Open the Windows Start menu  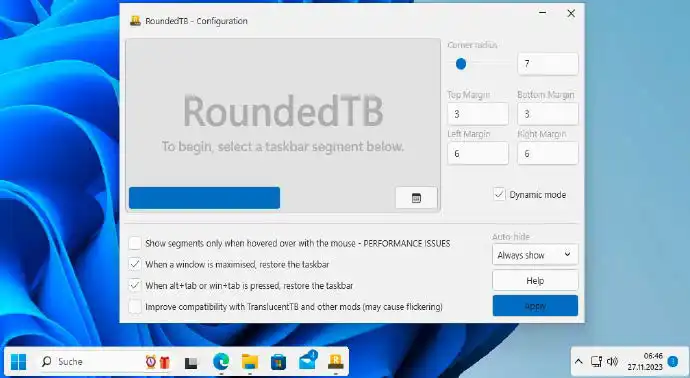(18, 362)
